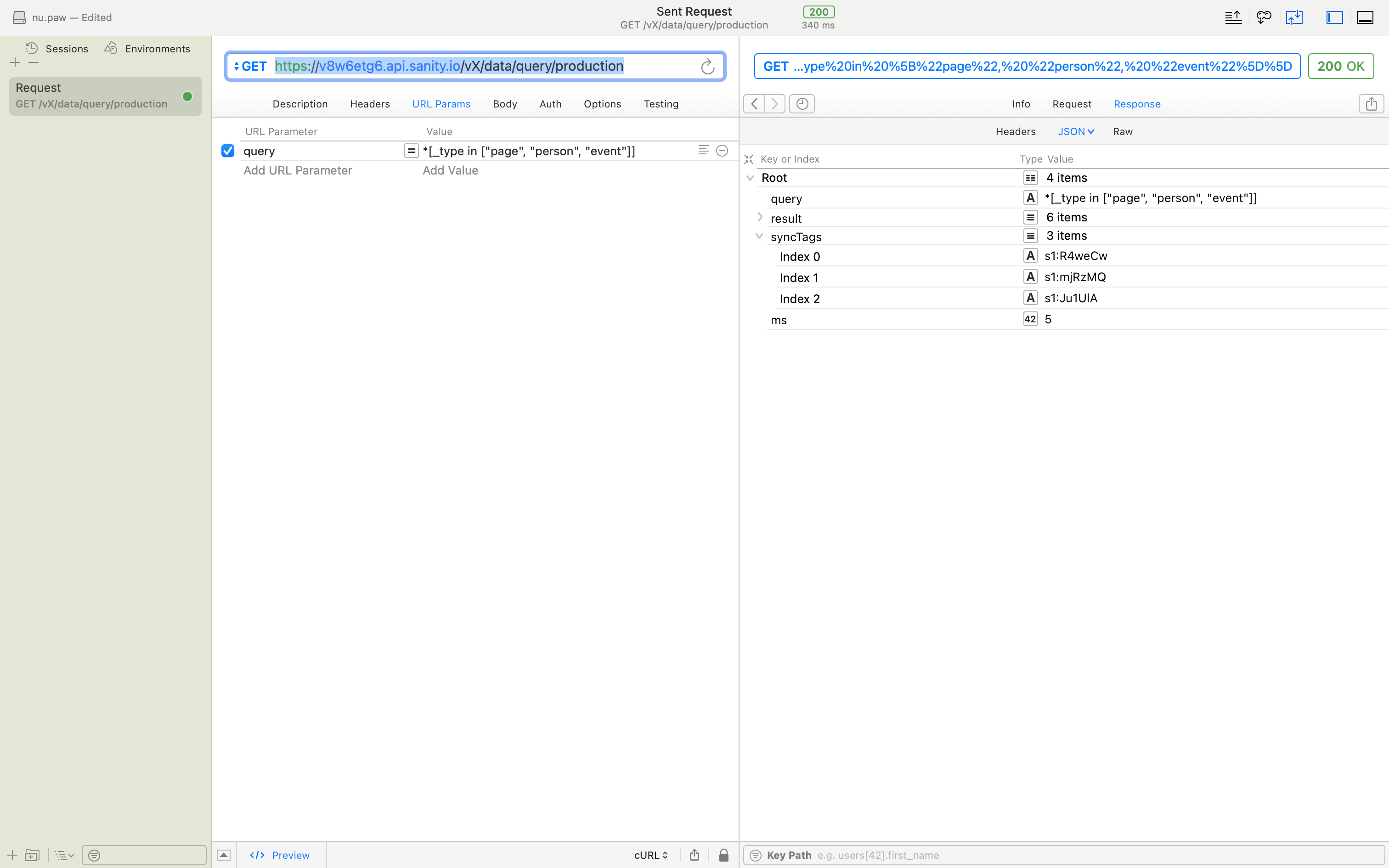
Task: Click the equals encoding icon for query parameter
Action: click(x=411, y=151)
